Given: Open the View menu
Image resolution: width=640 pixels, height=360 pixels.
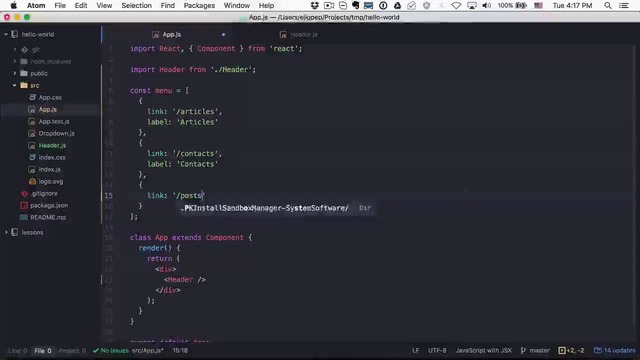Looking at the screenshot, I should point(104,5).
